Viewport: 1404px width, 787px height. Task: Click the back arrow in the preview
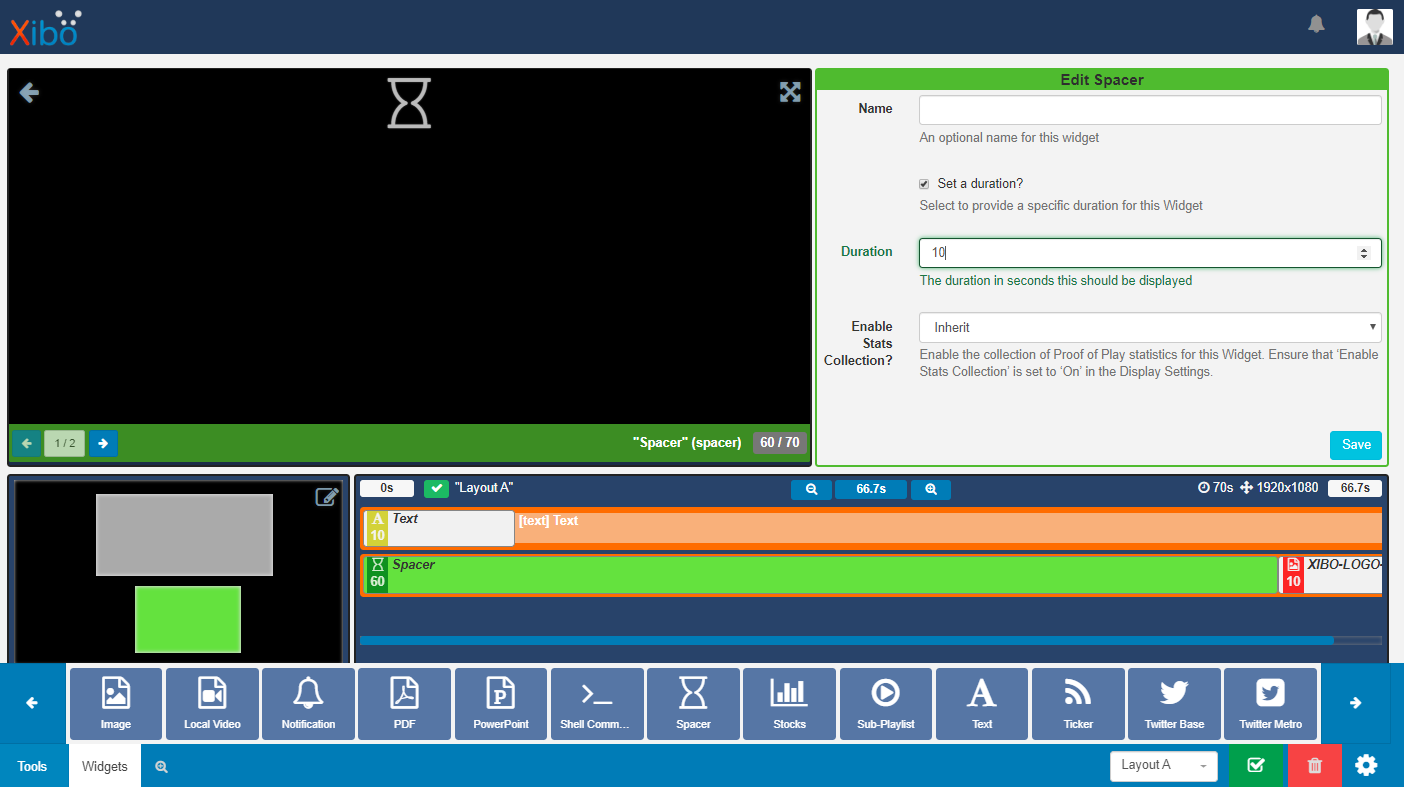tap(29, 93)
